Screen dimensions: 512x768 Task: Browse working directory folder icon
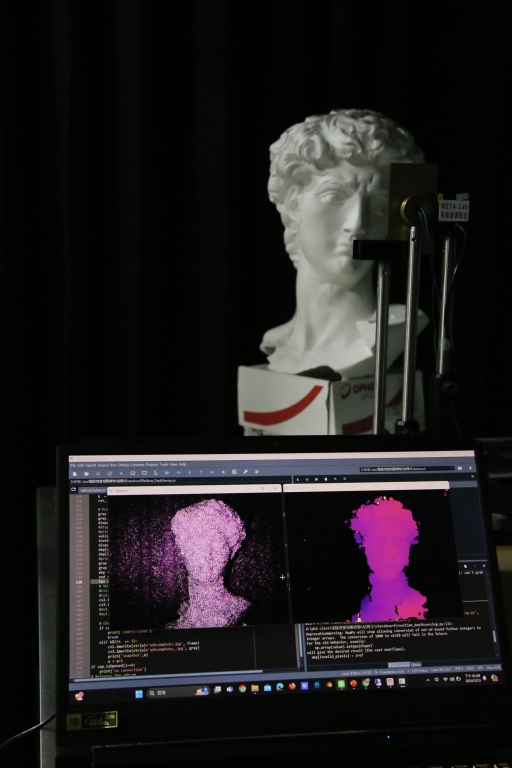460,468
